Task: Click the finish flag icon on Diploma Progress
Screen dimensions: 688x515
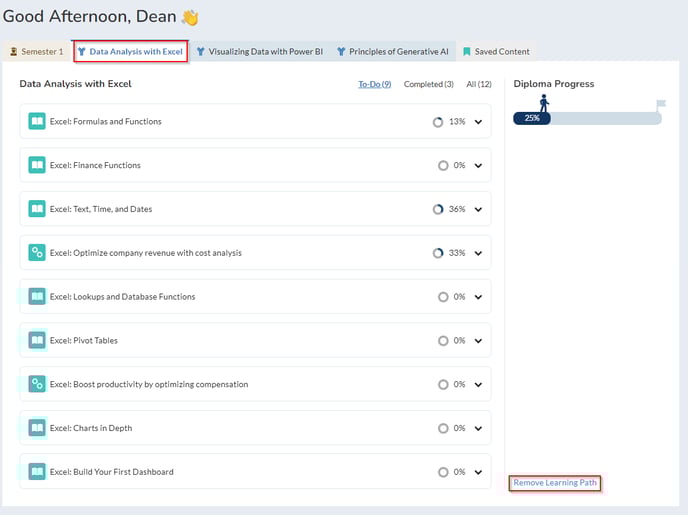Action: tap(661, 104)
